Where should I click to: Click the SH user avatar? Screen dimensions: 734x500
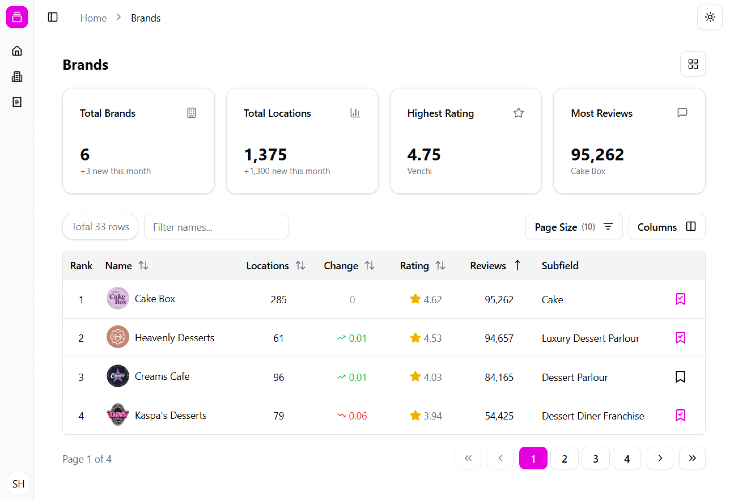[18, 483]
